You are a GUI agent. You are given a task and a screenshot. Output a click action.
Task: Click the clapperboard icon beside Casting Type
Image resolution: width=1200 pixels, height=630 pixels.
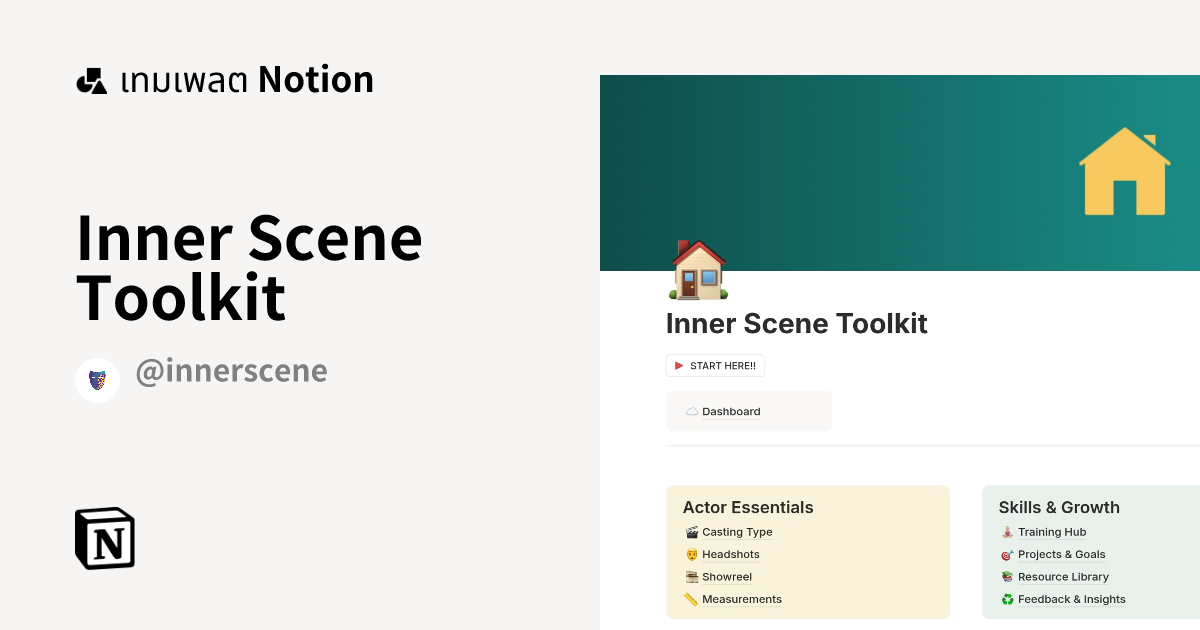pos(691,532)
